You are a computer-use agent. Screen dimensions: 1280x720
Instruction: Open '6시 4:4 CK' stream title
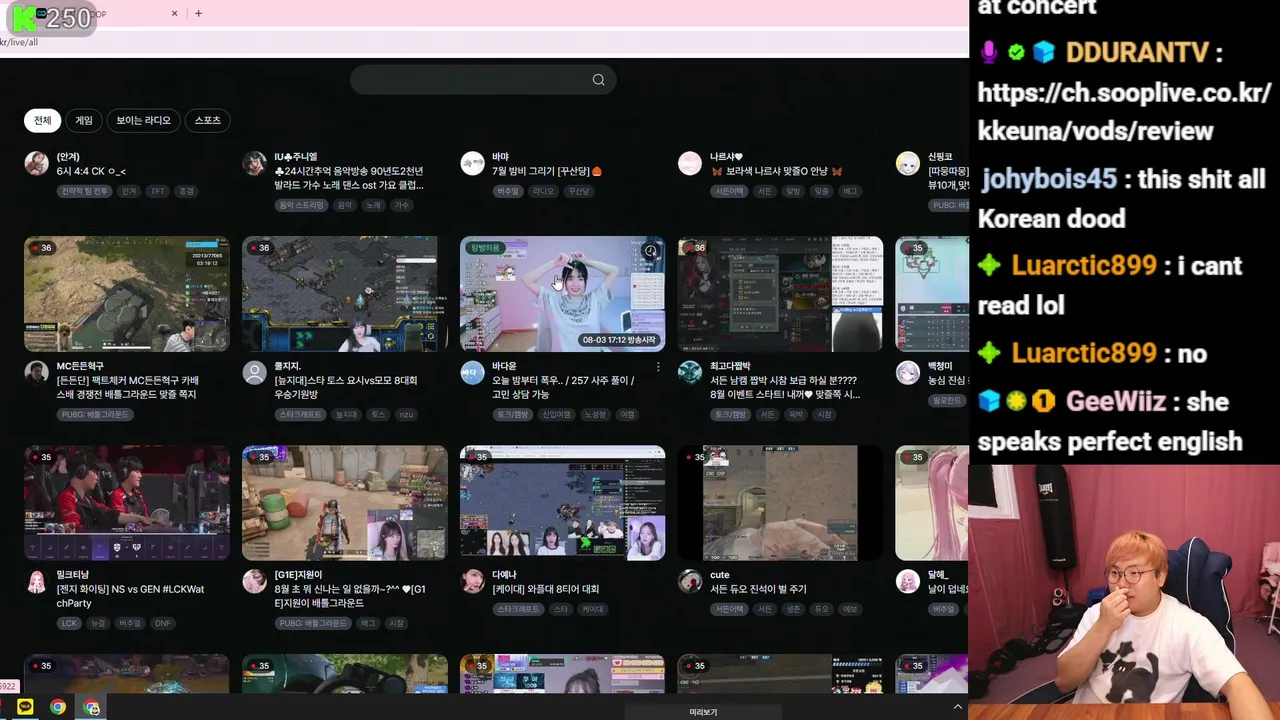pos(91,171)
